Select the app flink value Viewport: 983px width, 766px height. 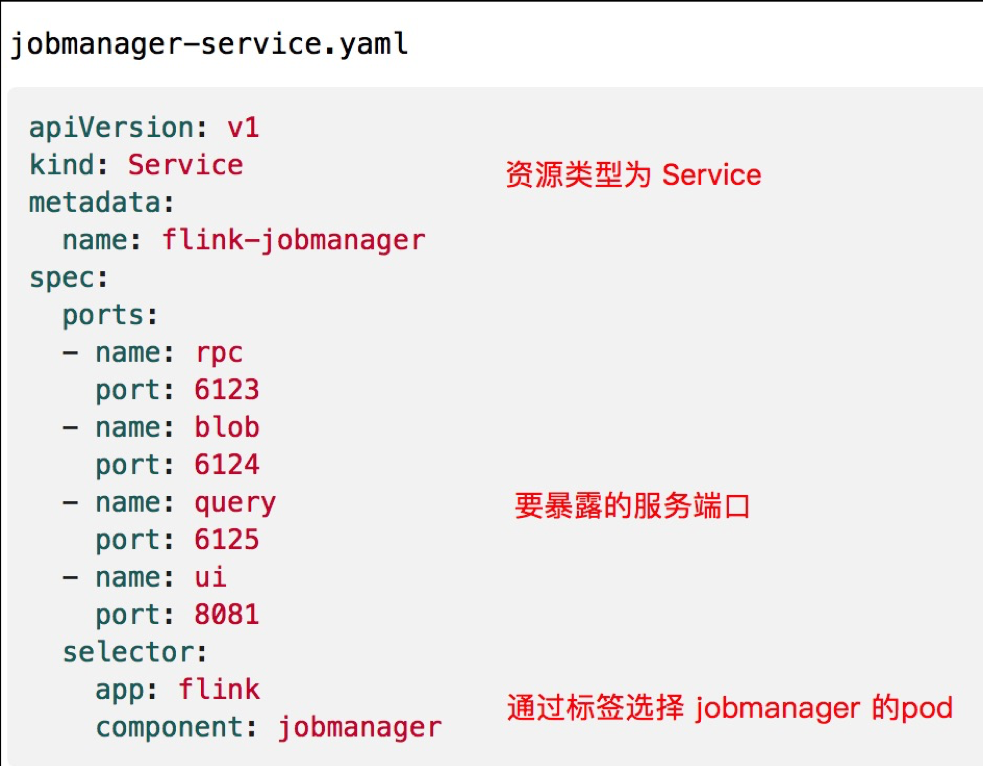219,689
